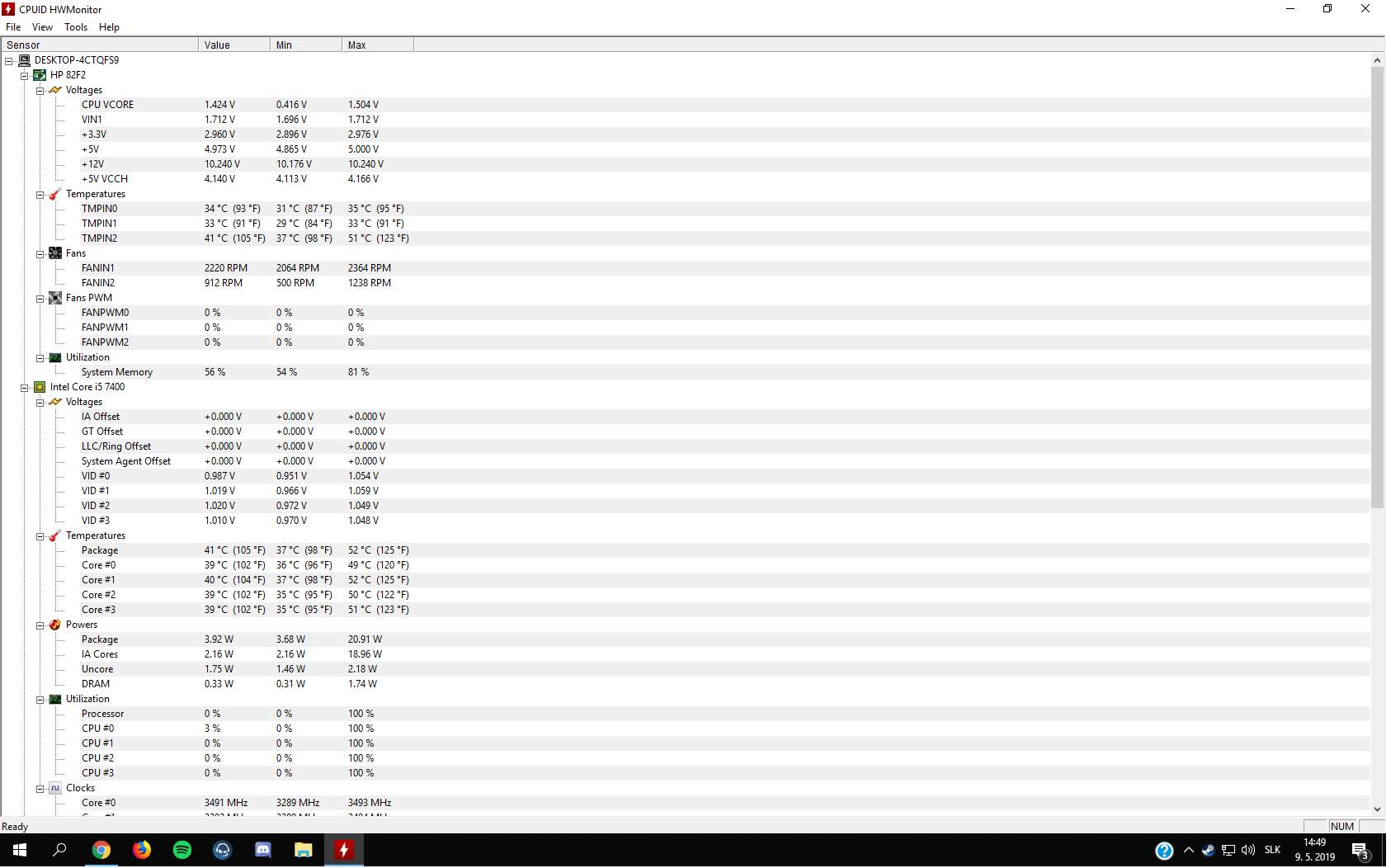Open the Windows Start menu
Image resolution: width=1391 pixels, height=868 pixels.
point(20,850)
